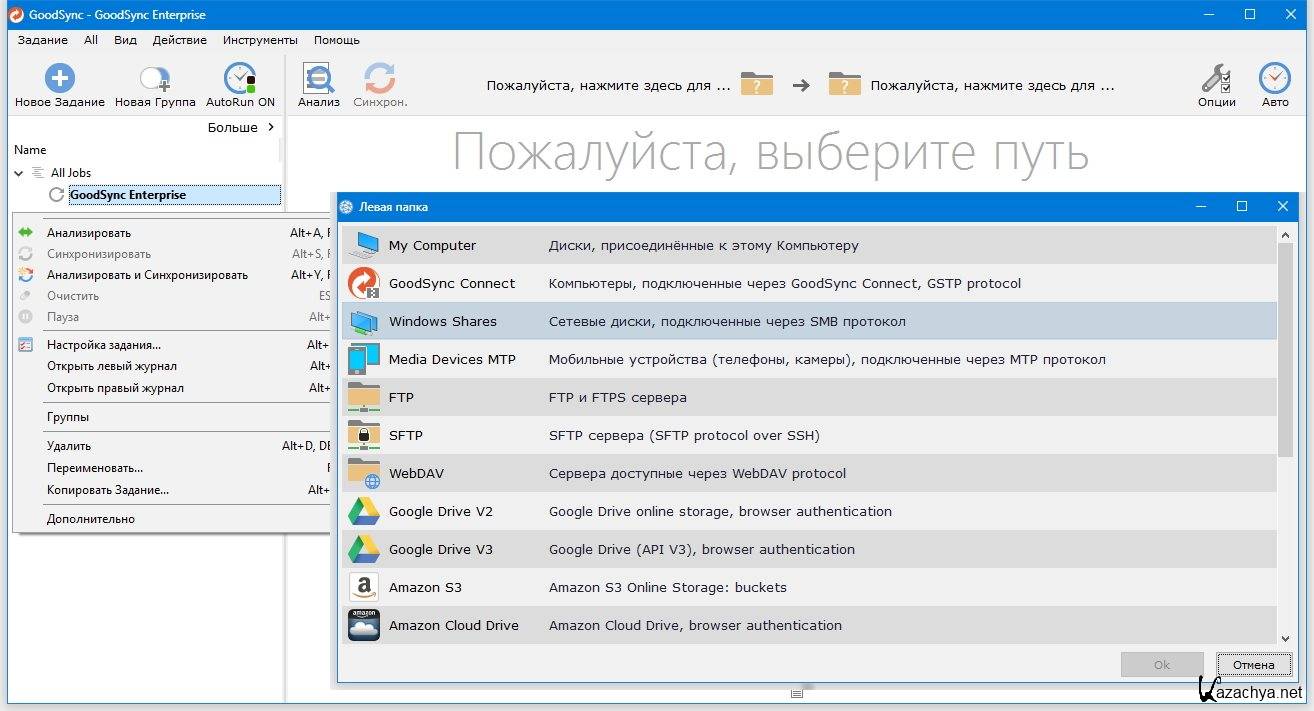This screenshot has width=1314, height=711.
Task: Choose Анализировать и Синхронизировать from context menu
Action: [x=147, y=275]
